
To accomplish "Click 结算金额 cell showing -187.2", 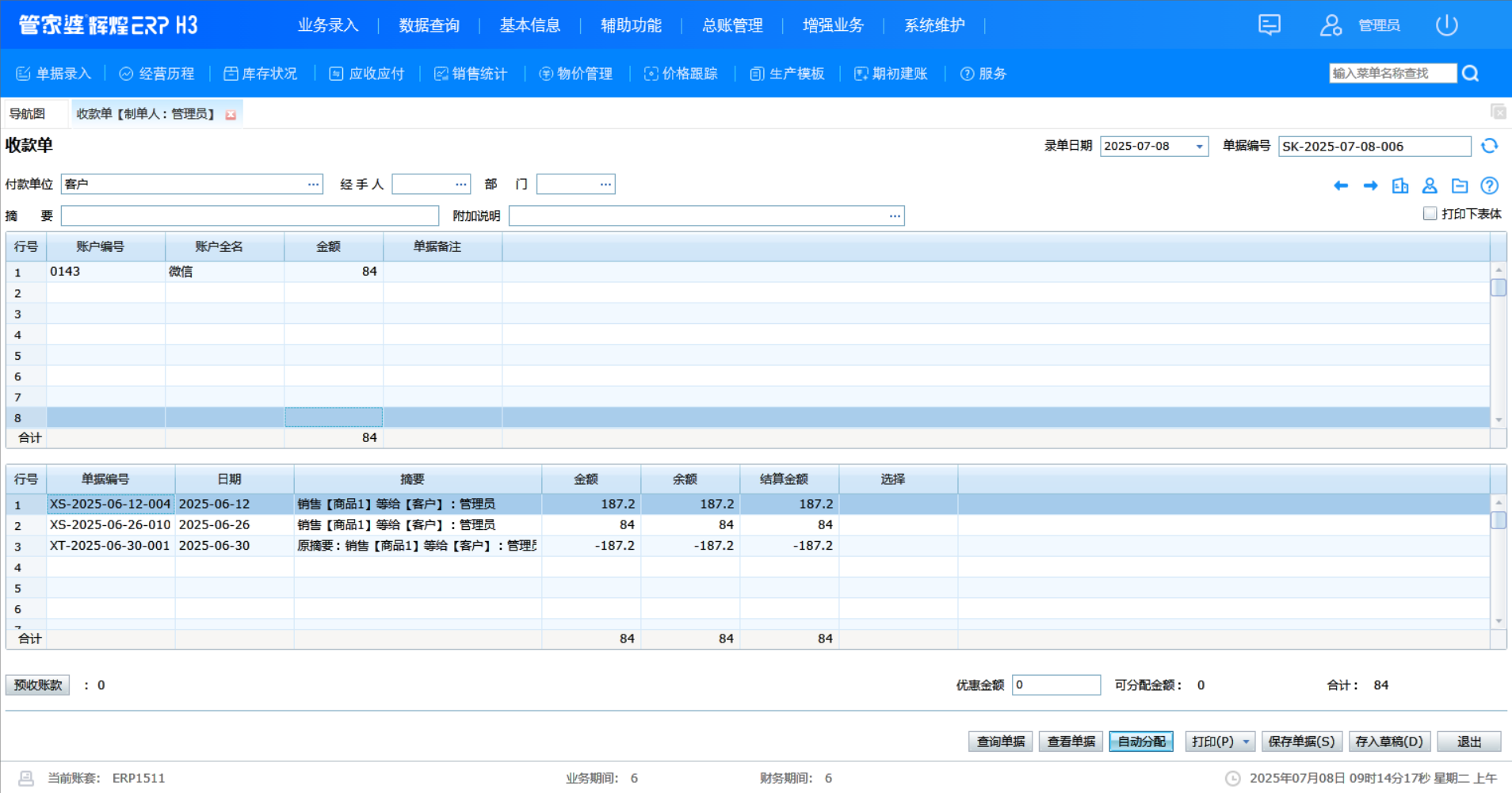I will pyautogui.click(x=789, y=546).
